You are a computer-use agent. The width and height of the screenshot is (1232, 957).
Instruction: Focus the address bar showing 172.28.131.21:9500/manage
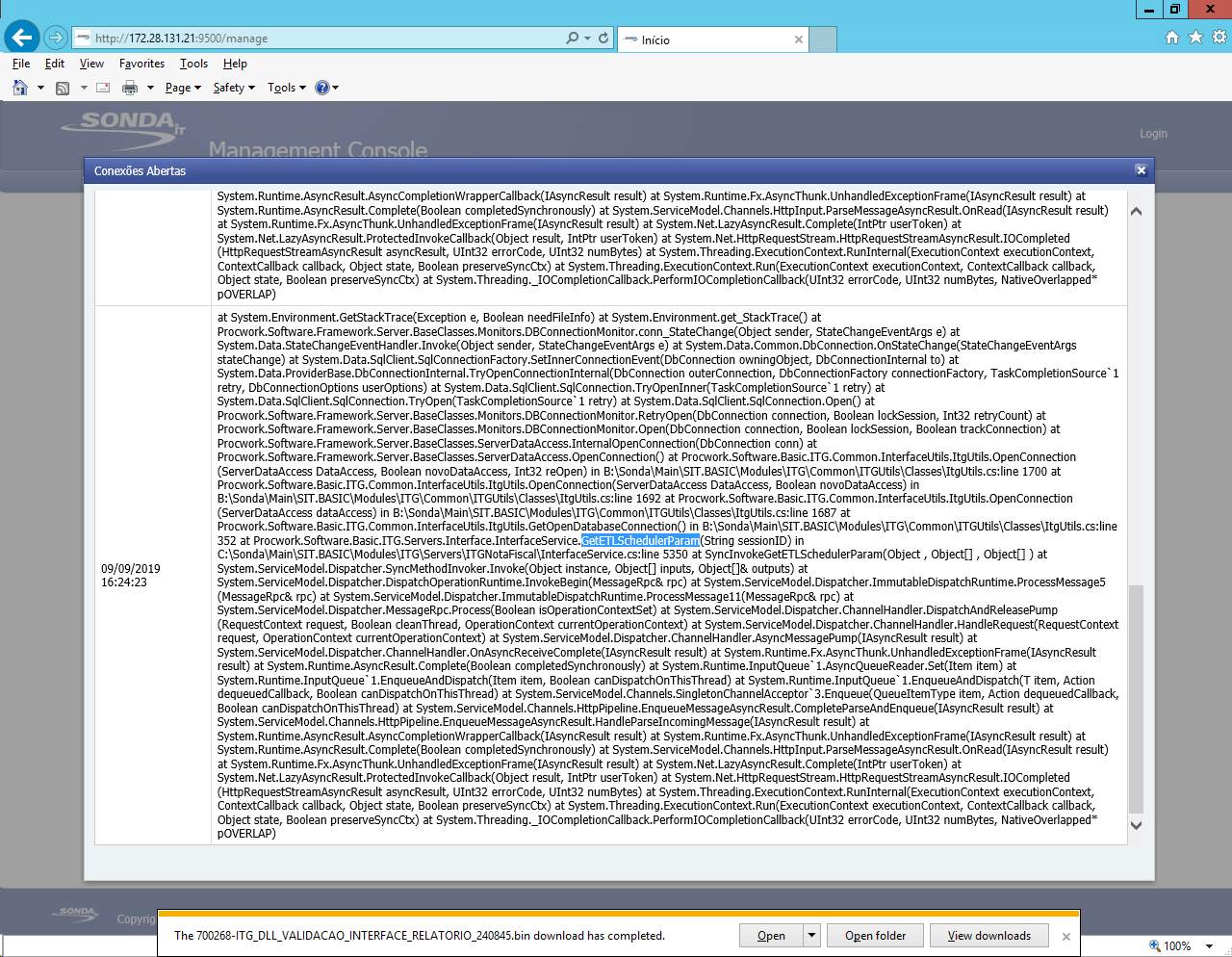[318, 39]
